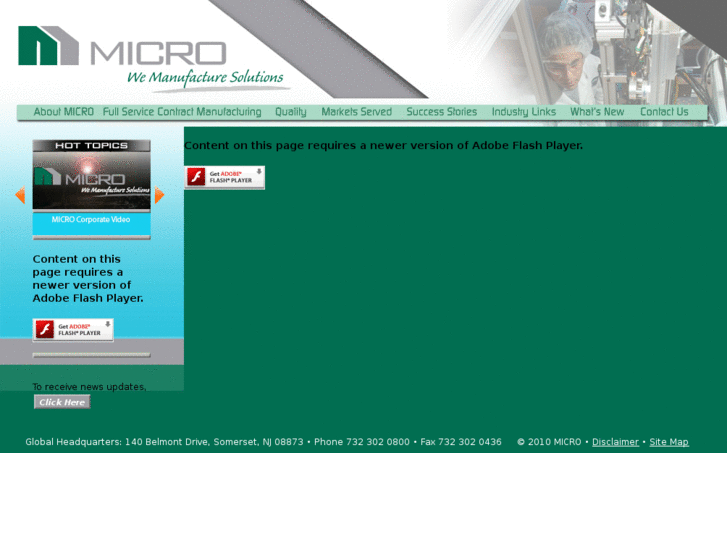
Task: Click the MICRO Corporate Video caption
Action: (x=91, y=219)
